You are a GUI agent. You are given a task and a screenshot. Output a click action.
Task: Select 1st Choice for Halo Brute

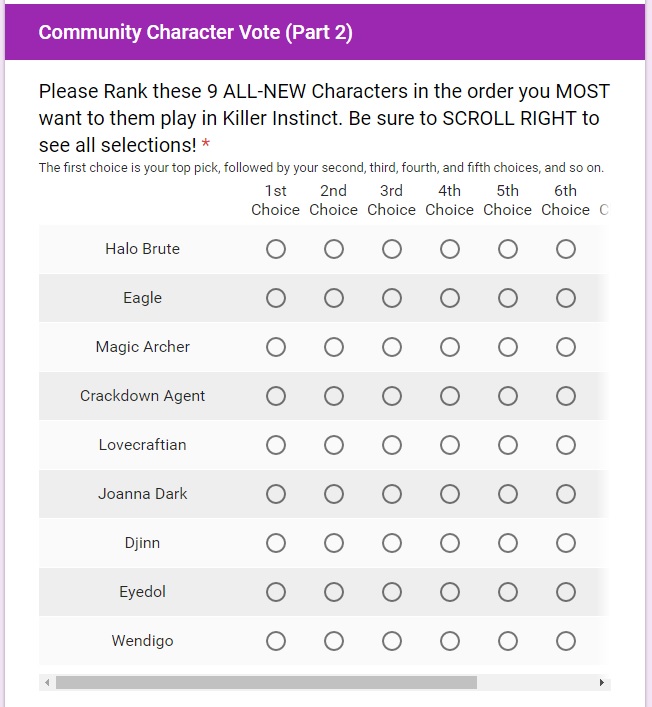pyautogui.click(x=276, y=249)
